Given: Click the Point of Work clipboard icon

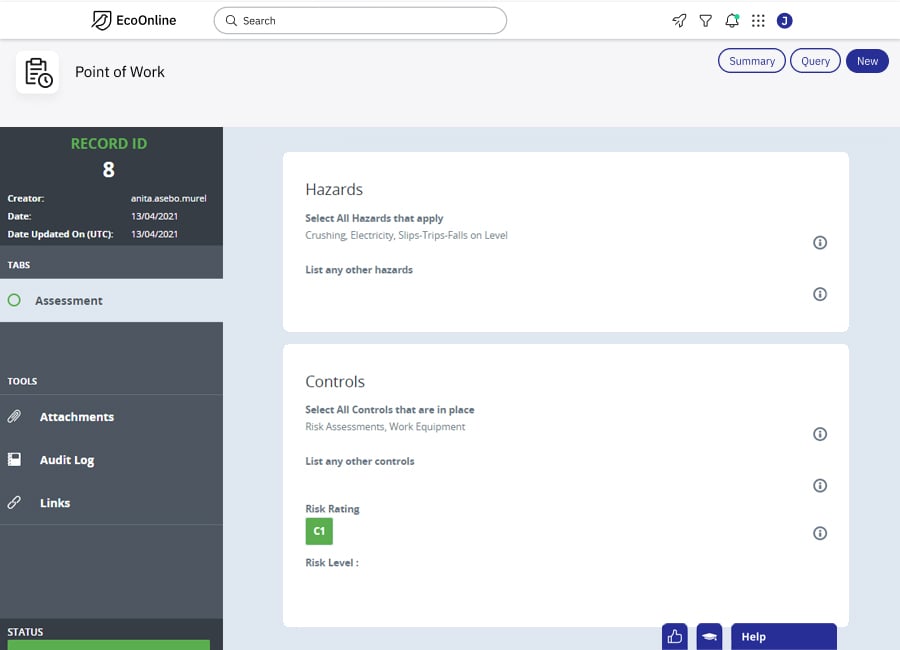Looking at the screenshot, I should [x=37, y=72].
